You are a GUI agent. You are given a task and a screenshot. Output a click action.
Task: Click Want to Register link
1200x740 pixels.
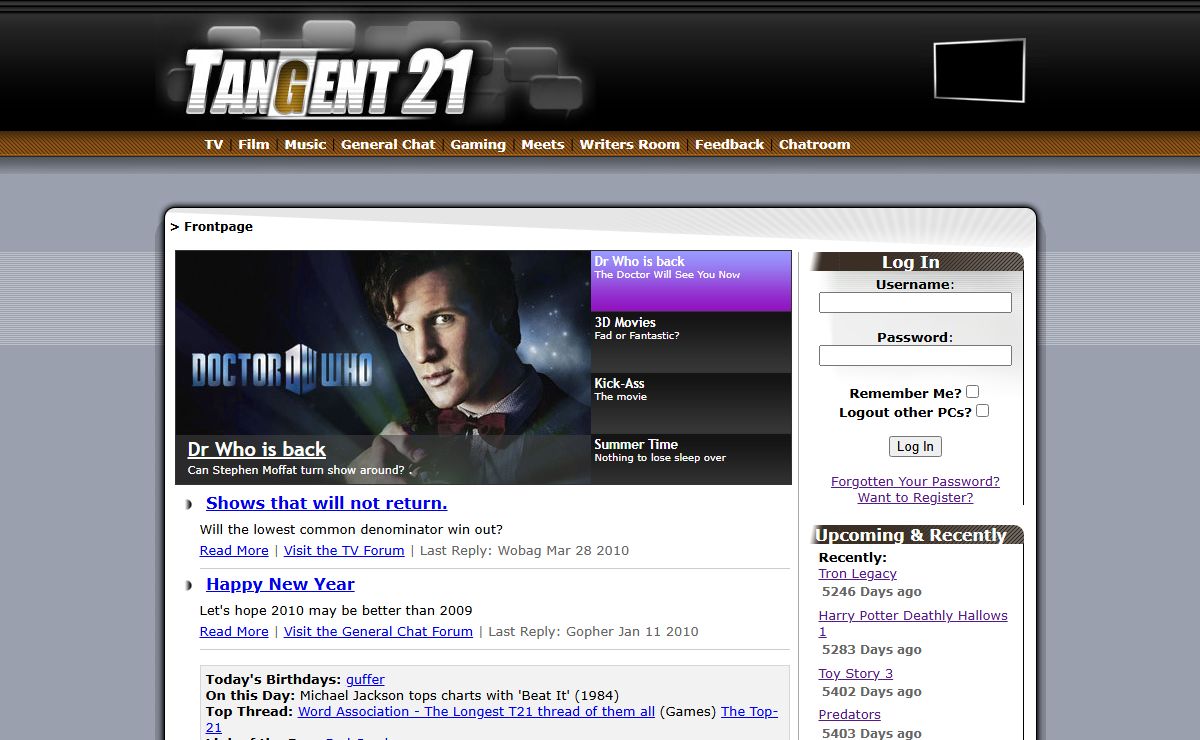915,497
